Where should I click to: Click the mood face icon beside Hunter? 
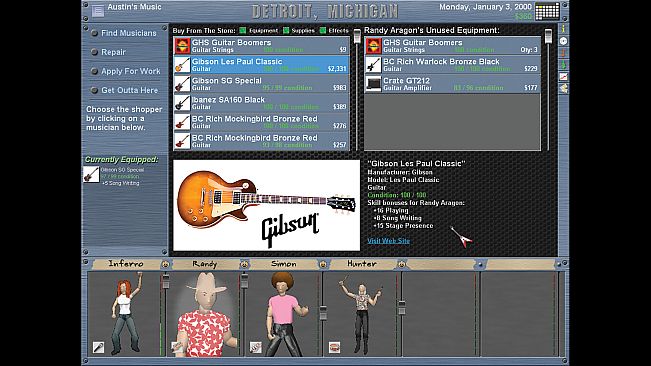(x=401, y=264)
